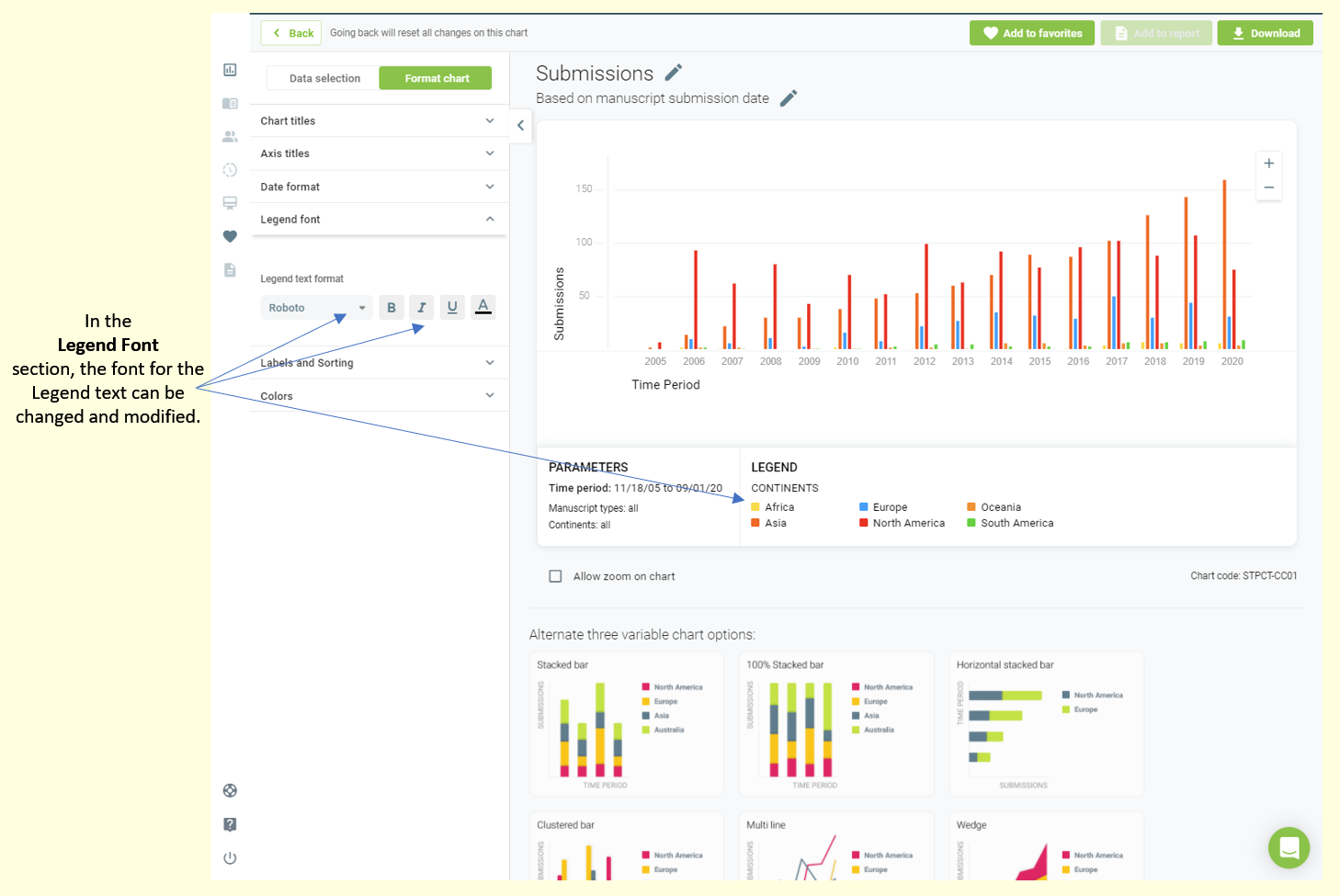This screenshot has width=1340, height=896.
Task: Click the Africa legend color swatch
Action: tap(755, 507)
